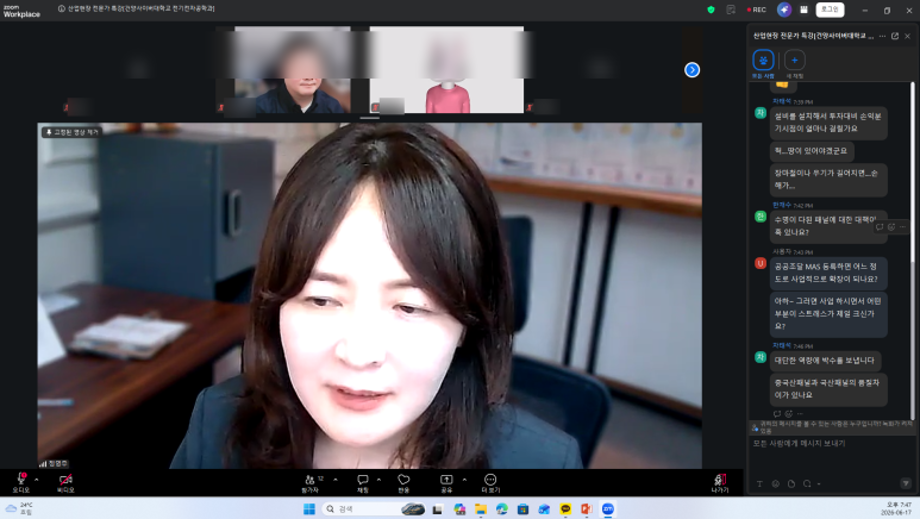
Task: Click the chat panel vertical scrollbar
Action: pos(912,173)
